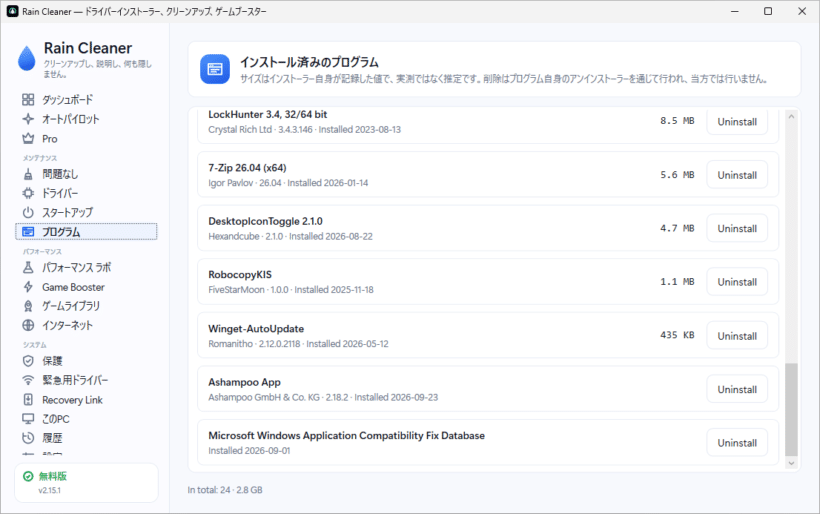The image size is (820, 514).
Task: Uninstall Ashampoo App
Action: [737, 389]
